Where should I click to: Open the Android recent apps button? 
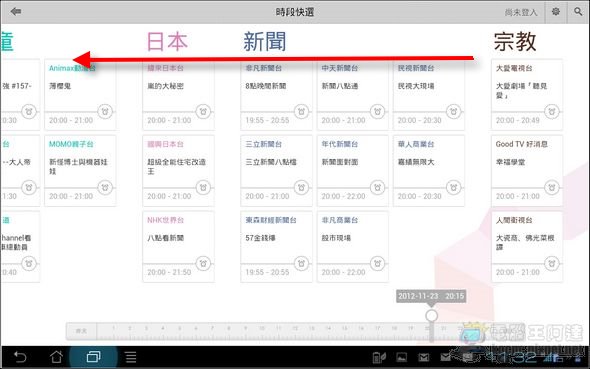(x=93, y=357)
